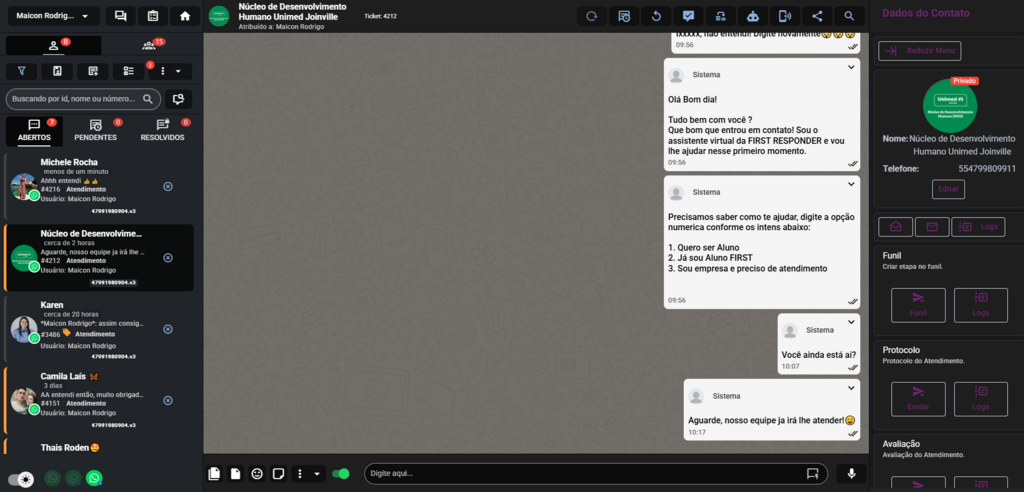Image resolution: width=1024 pixels, height=492 pixels.
Task: Open the more options dropdown with badge
Action: tap(170, 71)
